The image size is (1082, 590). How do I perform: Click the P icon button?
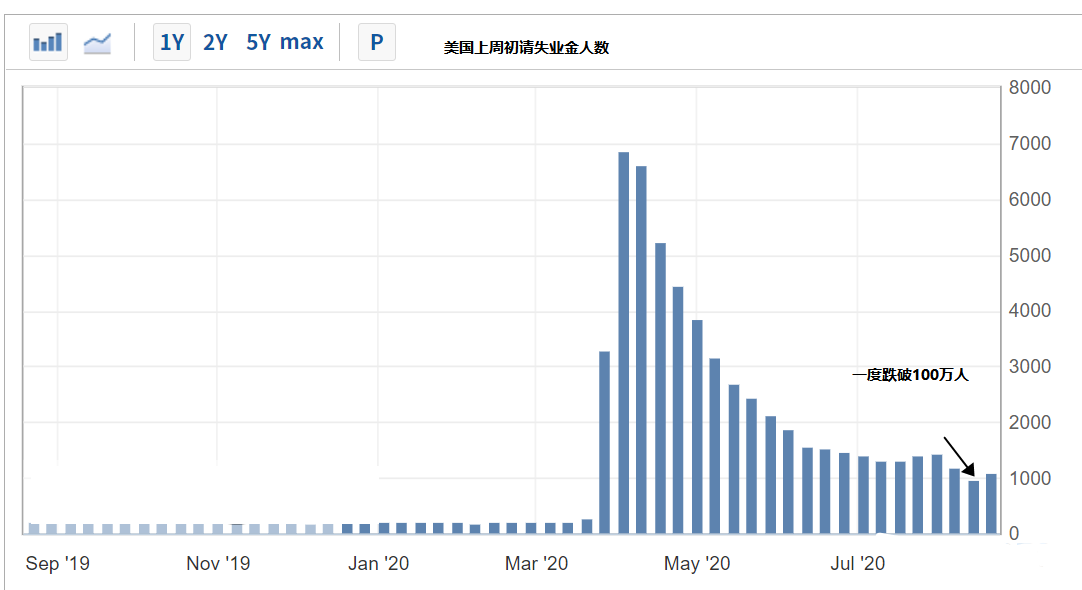[x=377, y=41]
